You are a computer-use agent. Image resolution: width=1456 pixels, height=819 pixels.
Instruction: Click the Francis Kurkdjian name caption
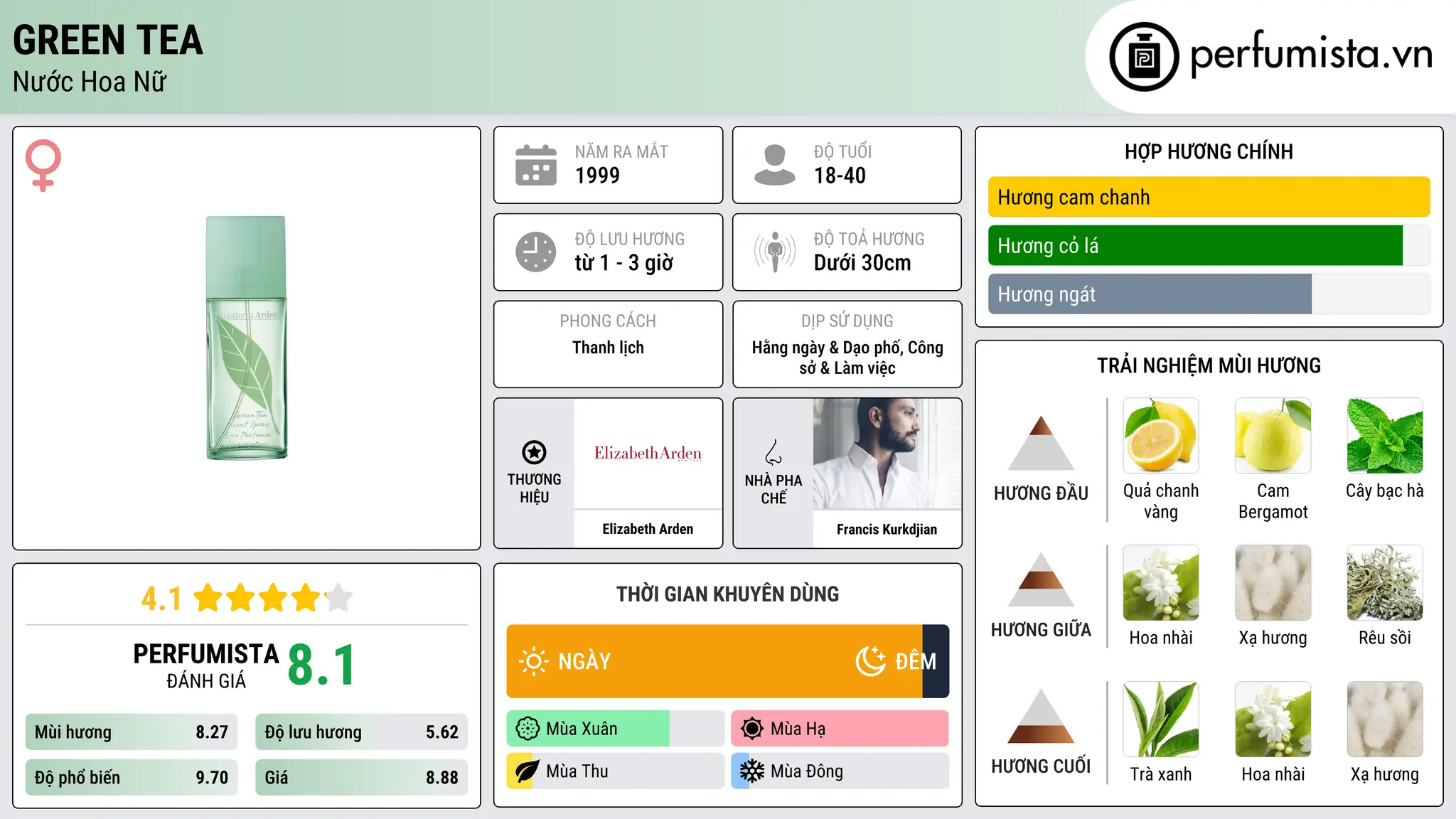pyautogui.click(x=887, y=529)
